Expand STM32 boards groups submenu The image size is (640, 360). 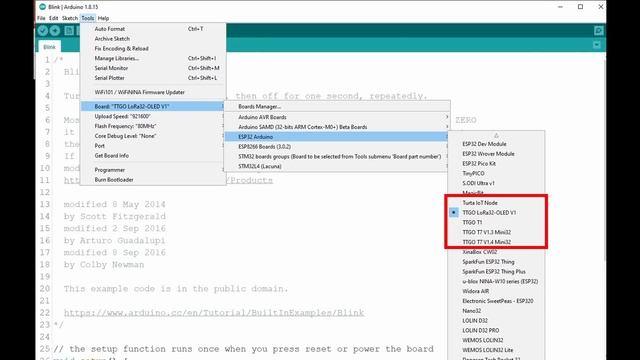[x=338, y=156]
